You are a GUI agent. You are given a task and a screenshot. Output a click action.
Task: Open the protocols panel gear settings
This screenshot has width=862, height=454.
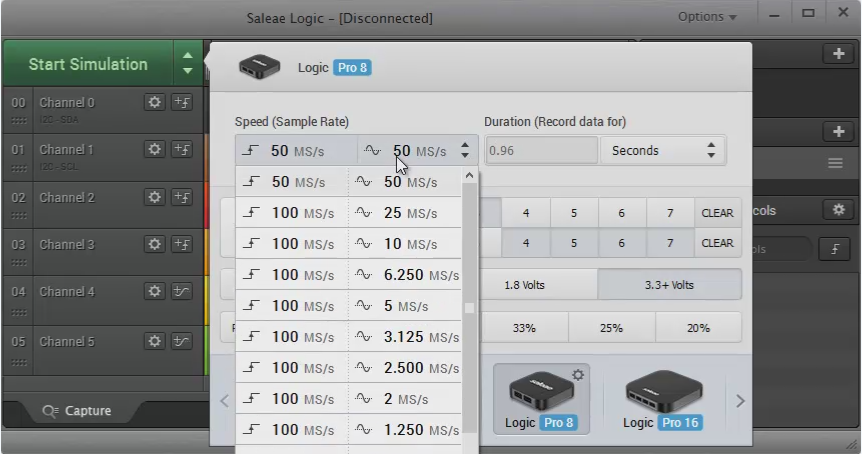[838, 210]
